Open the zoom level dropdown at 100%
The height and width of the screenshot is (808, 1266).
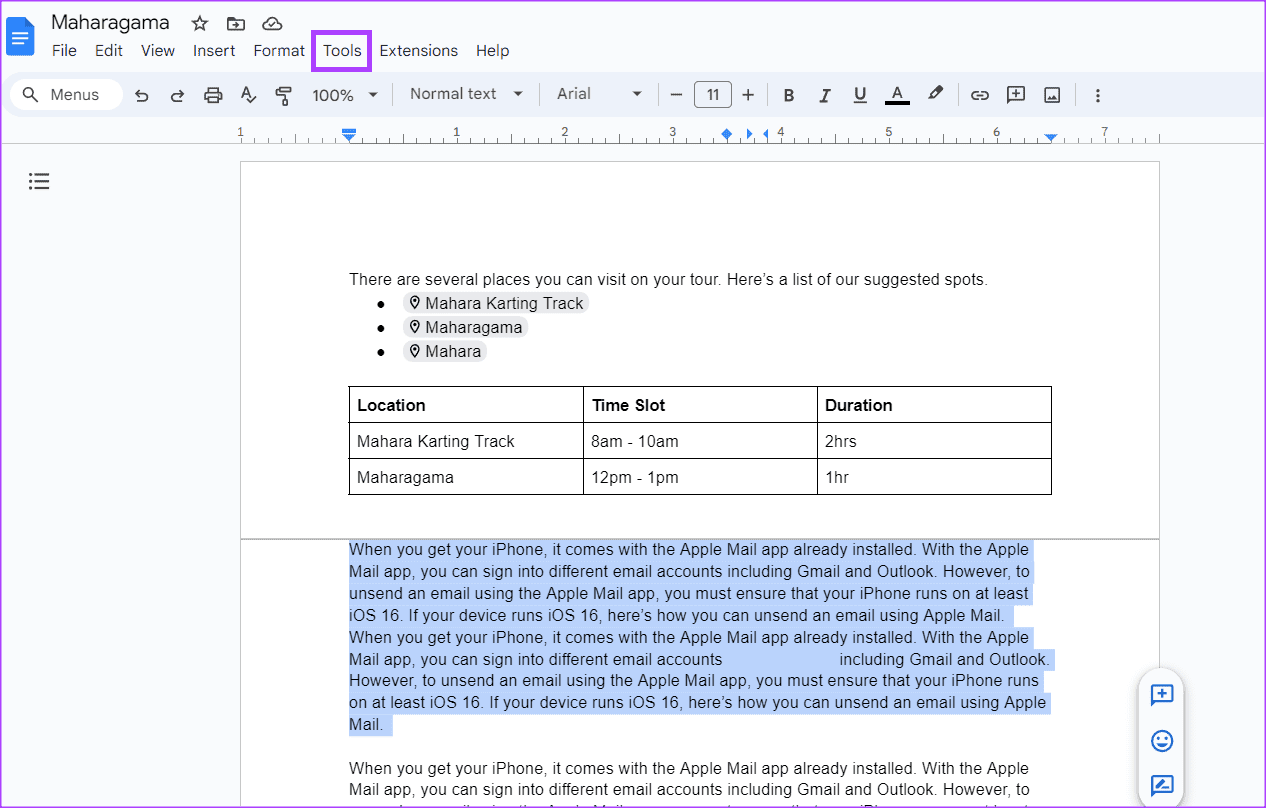[345, 94]
